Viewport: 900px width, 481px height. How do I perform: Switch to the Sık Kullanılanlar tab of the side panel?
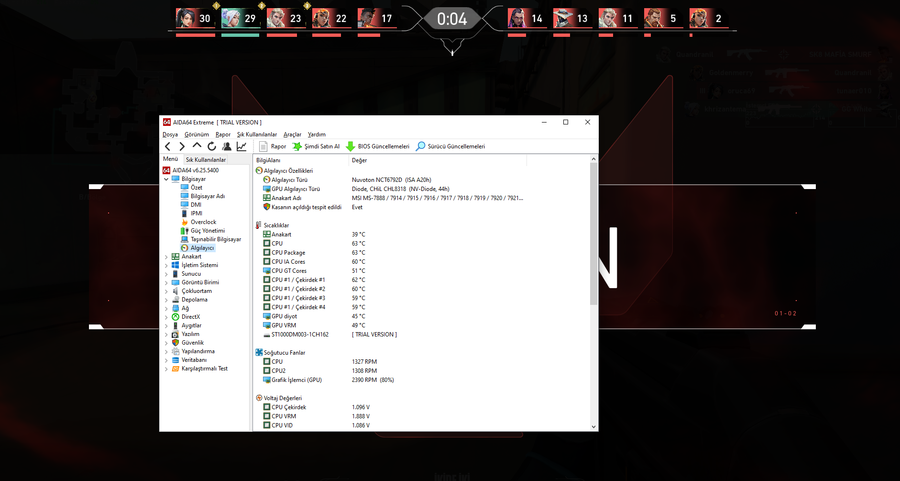(x=205, y=160)
